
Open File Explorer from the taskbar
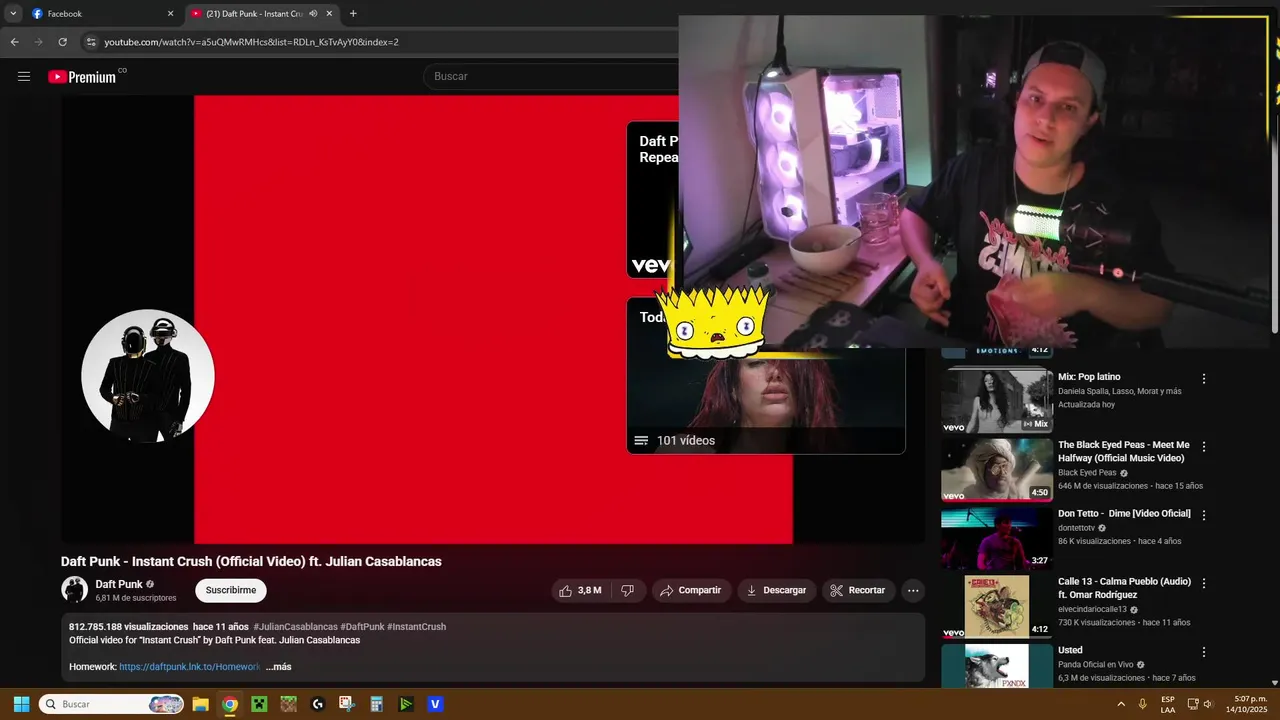coord(200,704)
